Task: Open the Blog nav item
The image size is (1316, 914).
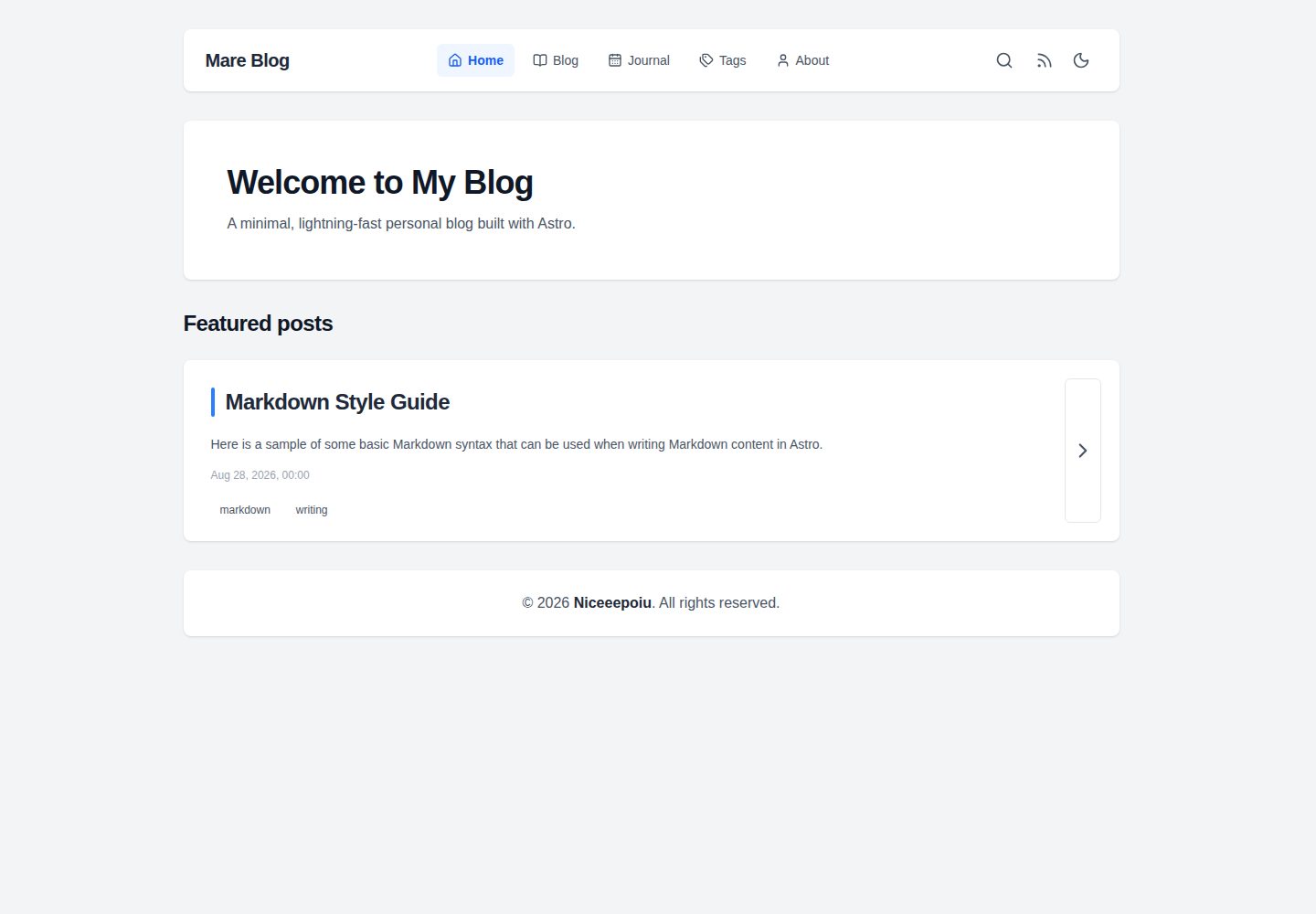Action: point(556,60)
